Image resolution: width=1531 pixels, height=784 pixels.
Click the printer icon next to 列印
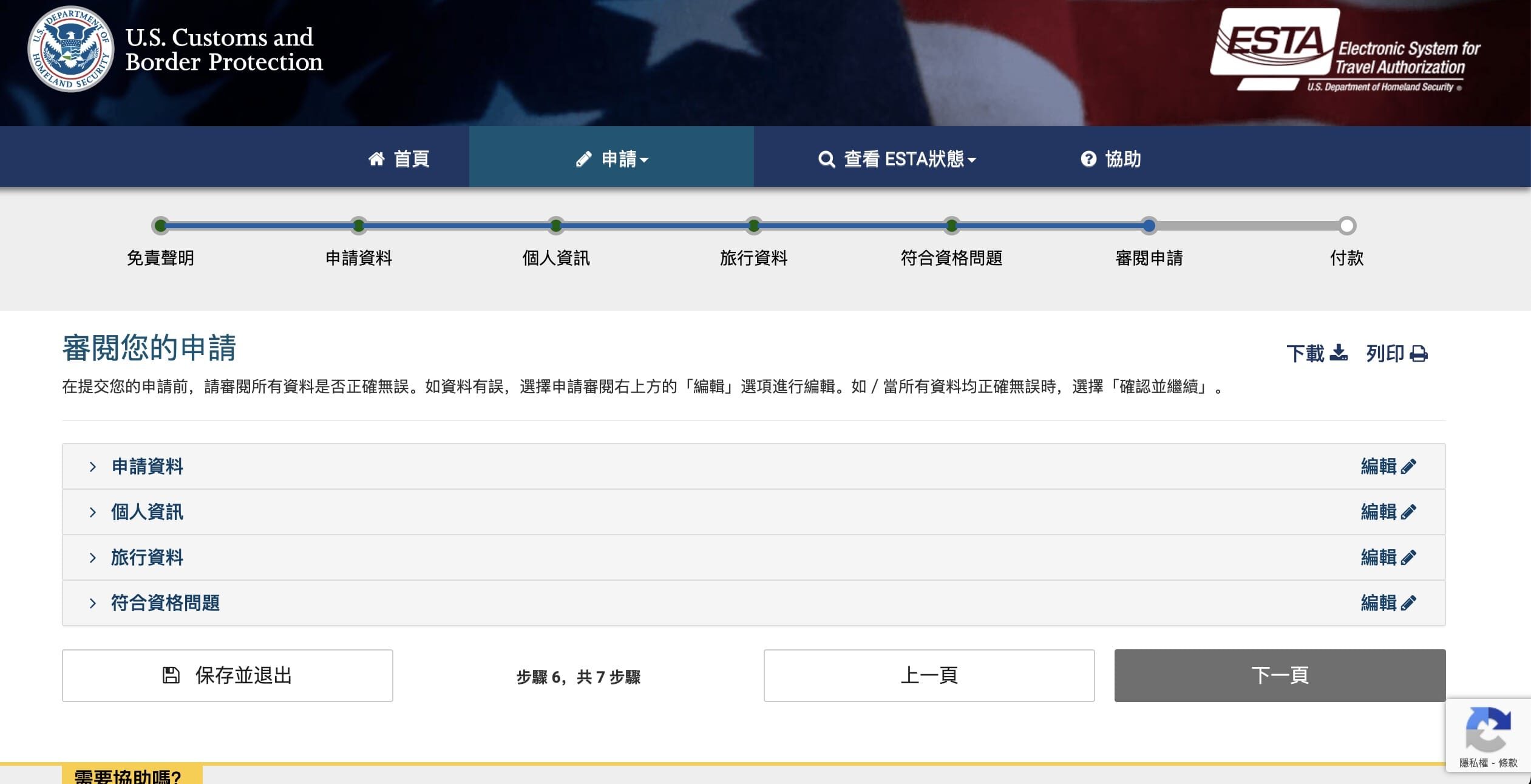(1419, 353)
